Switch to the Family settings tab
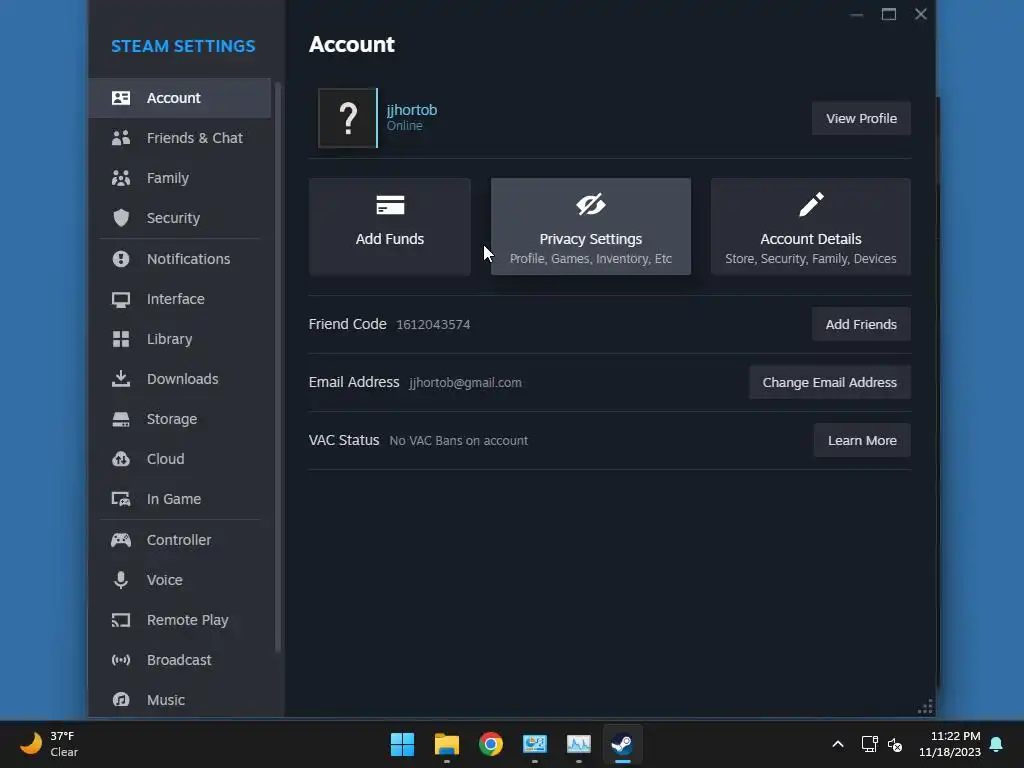The image size is (1024, 768). pos(180,178)
